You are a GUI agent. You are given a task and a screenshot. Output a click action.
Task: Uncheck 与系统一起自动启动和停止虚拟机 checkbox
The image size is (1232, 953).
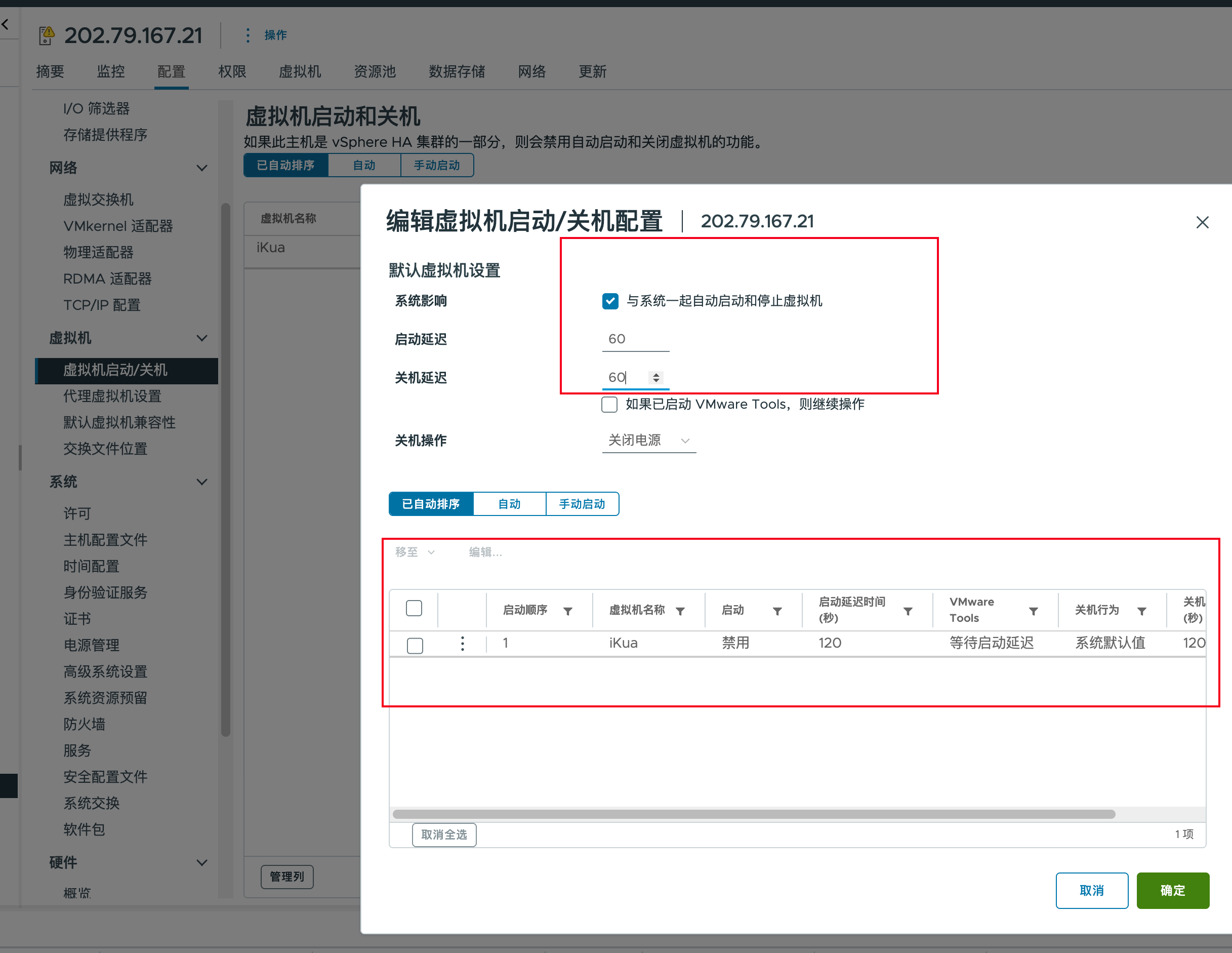(610, 301)
